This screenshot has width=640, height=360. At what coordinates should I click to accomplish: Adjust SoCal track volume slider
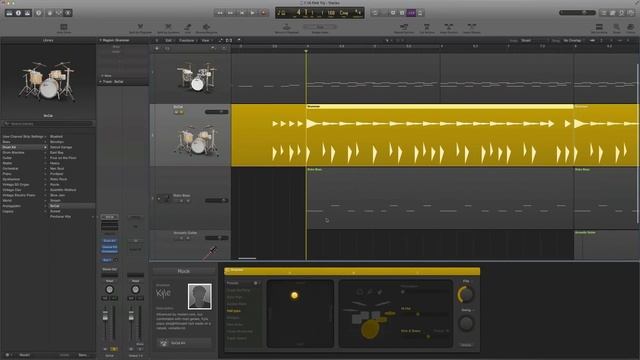click(x=216, y=112)
